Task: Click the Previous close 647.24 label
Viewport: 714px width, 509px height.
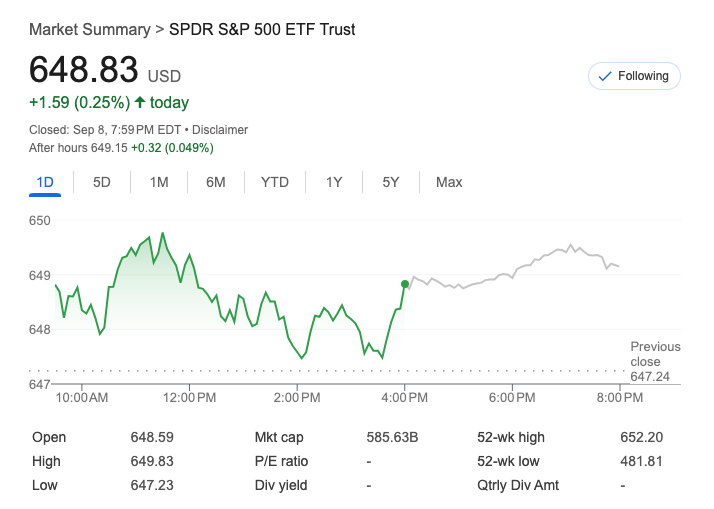Action: (655, 361)
